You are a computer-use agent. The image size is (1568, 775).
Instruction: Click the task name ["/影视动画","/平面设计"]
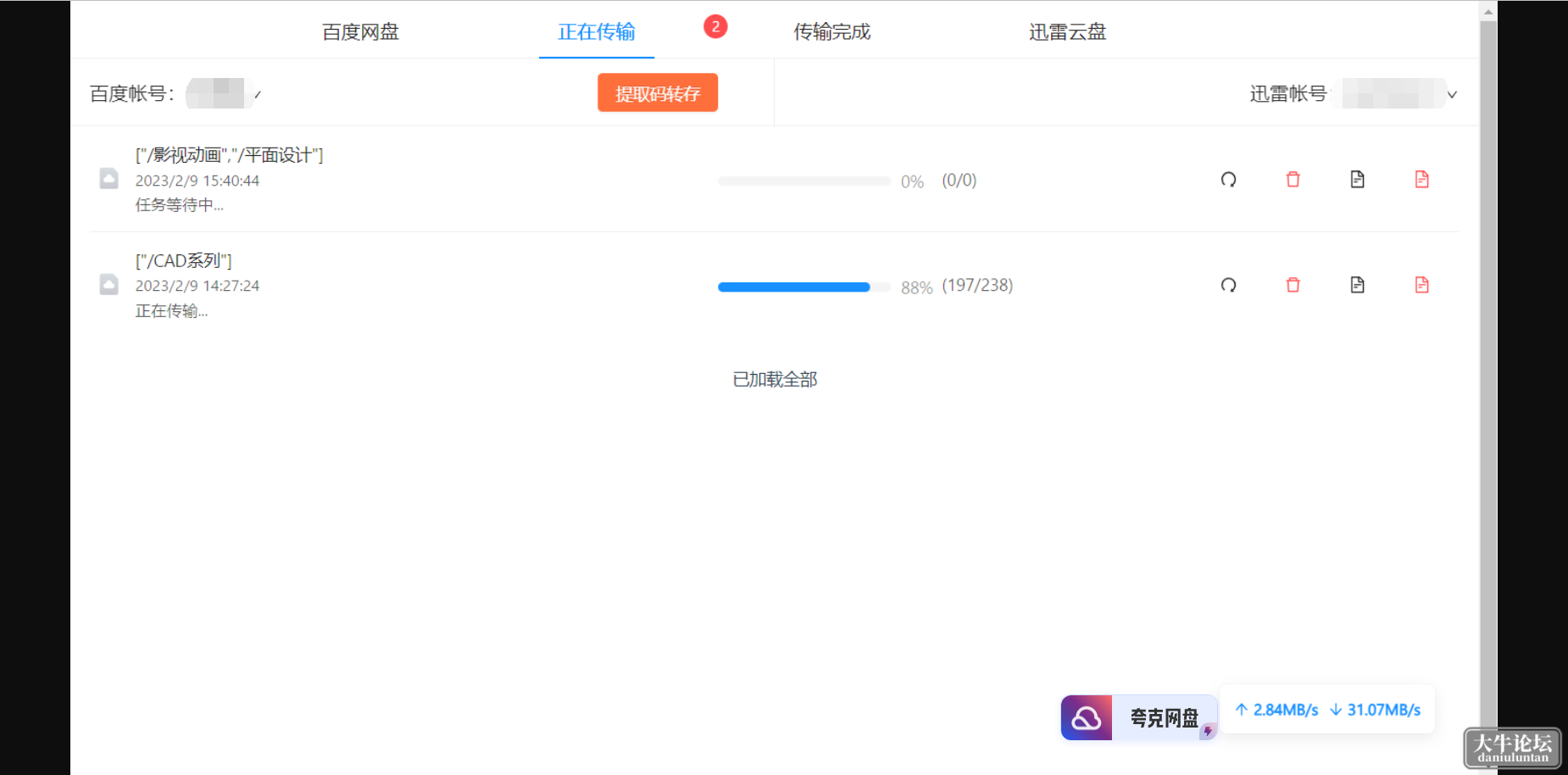click(x=229, y=155)
